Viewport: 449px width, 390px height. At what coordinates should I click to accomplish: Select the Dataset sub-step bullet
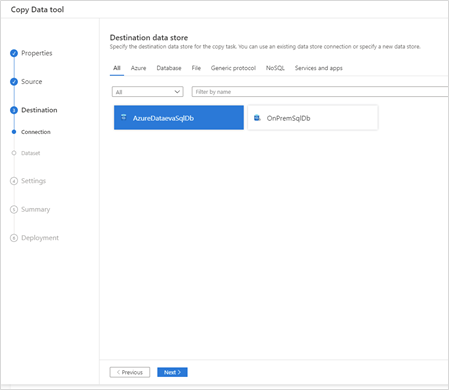pyautogui.click(x=14, y=153)
